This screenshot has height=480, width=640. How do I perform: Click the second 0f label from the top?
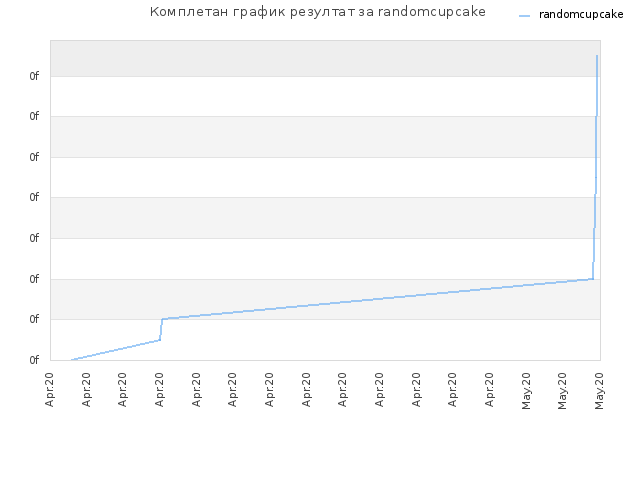[34, 116]
